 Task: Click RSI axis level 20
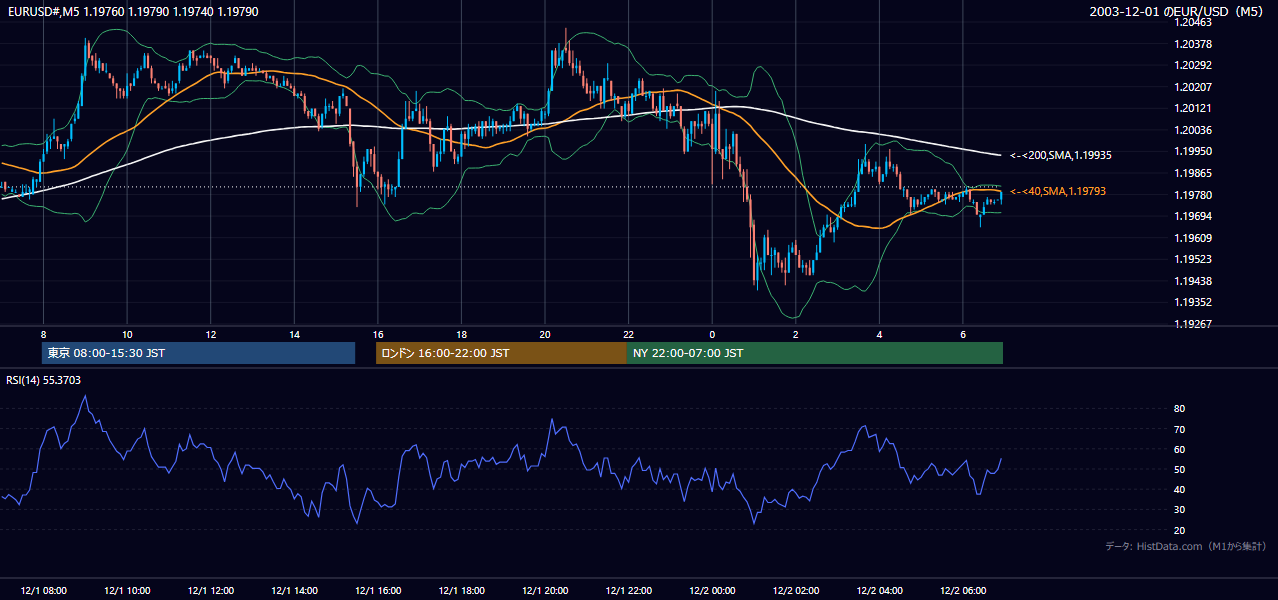click(x=1180, y=530)
